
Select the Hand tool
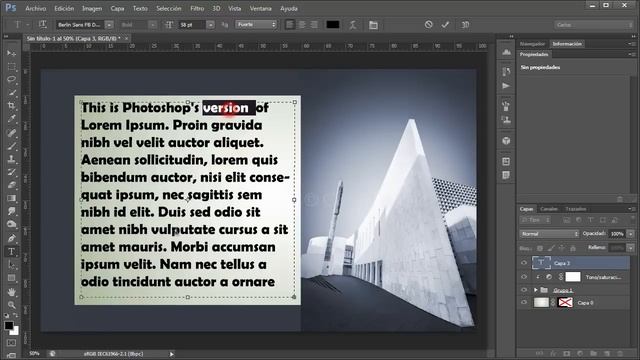[11, 292]
